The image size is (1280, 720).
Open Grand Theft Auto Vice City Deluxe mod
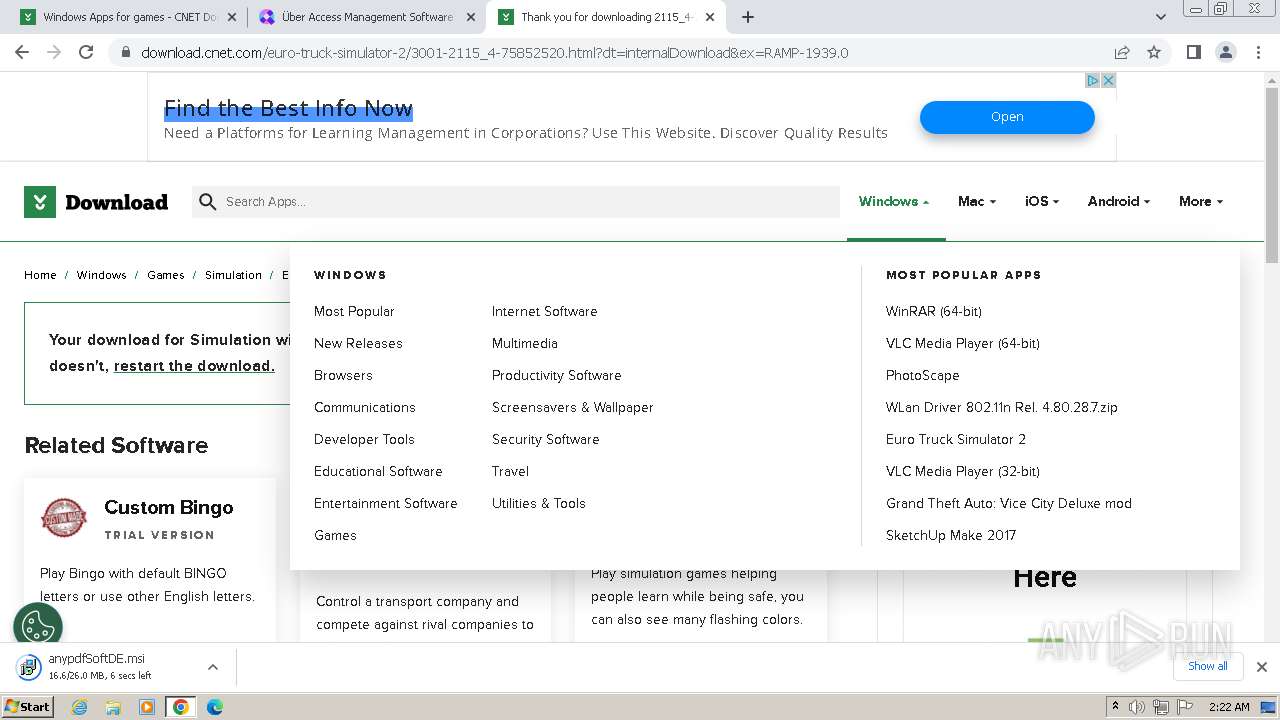[1008, 503]
